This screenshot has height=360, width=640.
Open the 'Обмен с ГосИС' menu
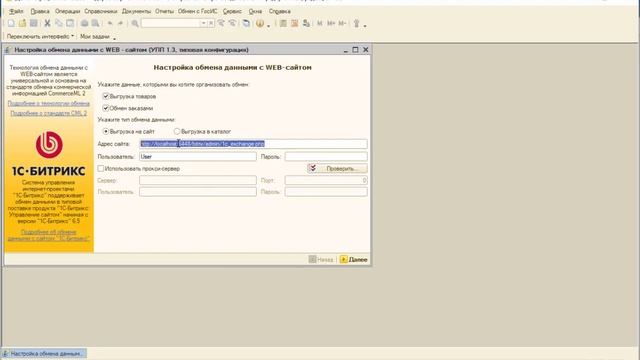(198, 11)
